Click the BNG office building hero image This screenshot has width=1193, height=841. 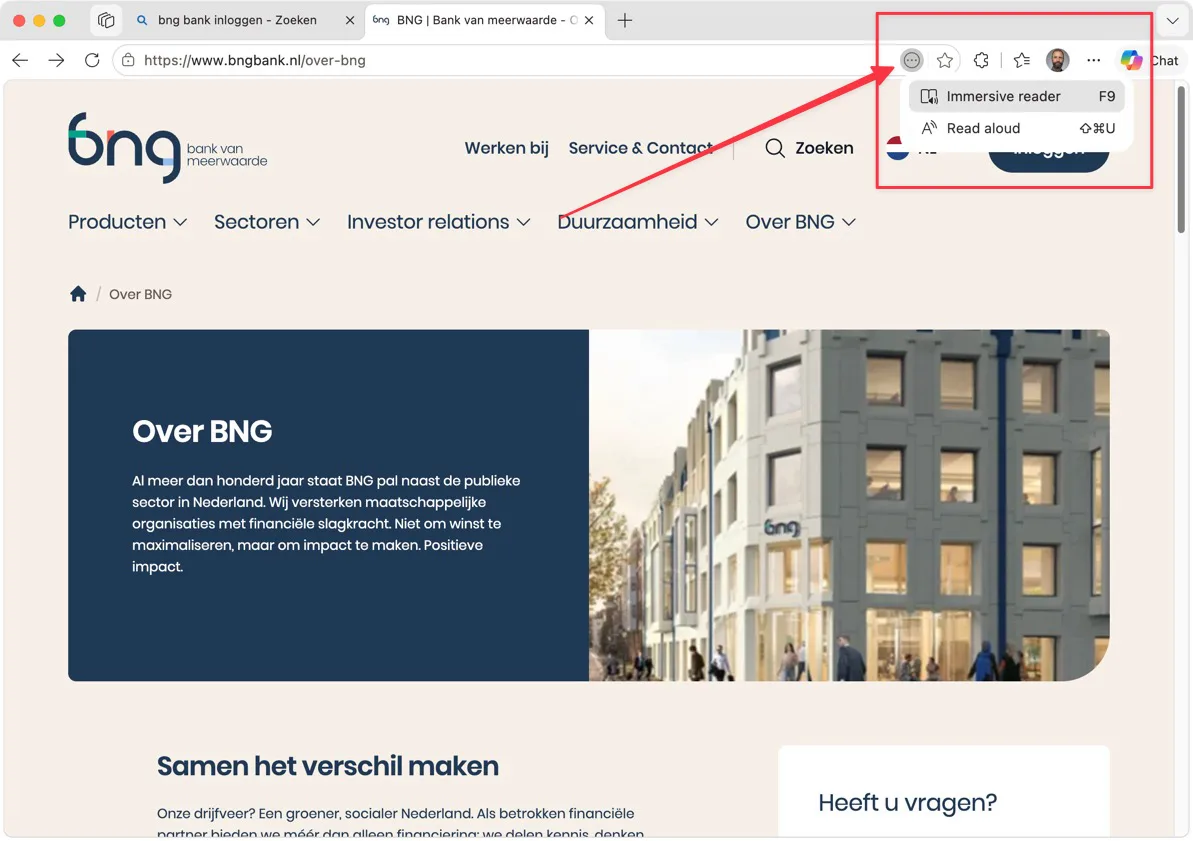[x=849, y=505]
